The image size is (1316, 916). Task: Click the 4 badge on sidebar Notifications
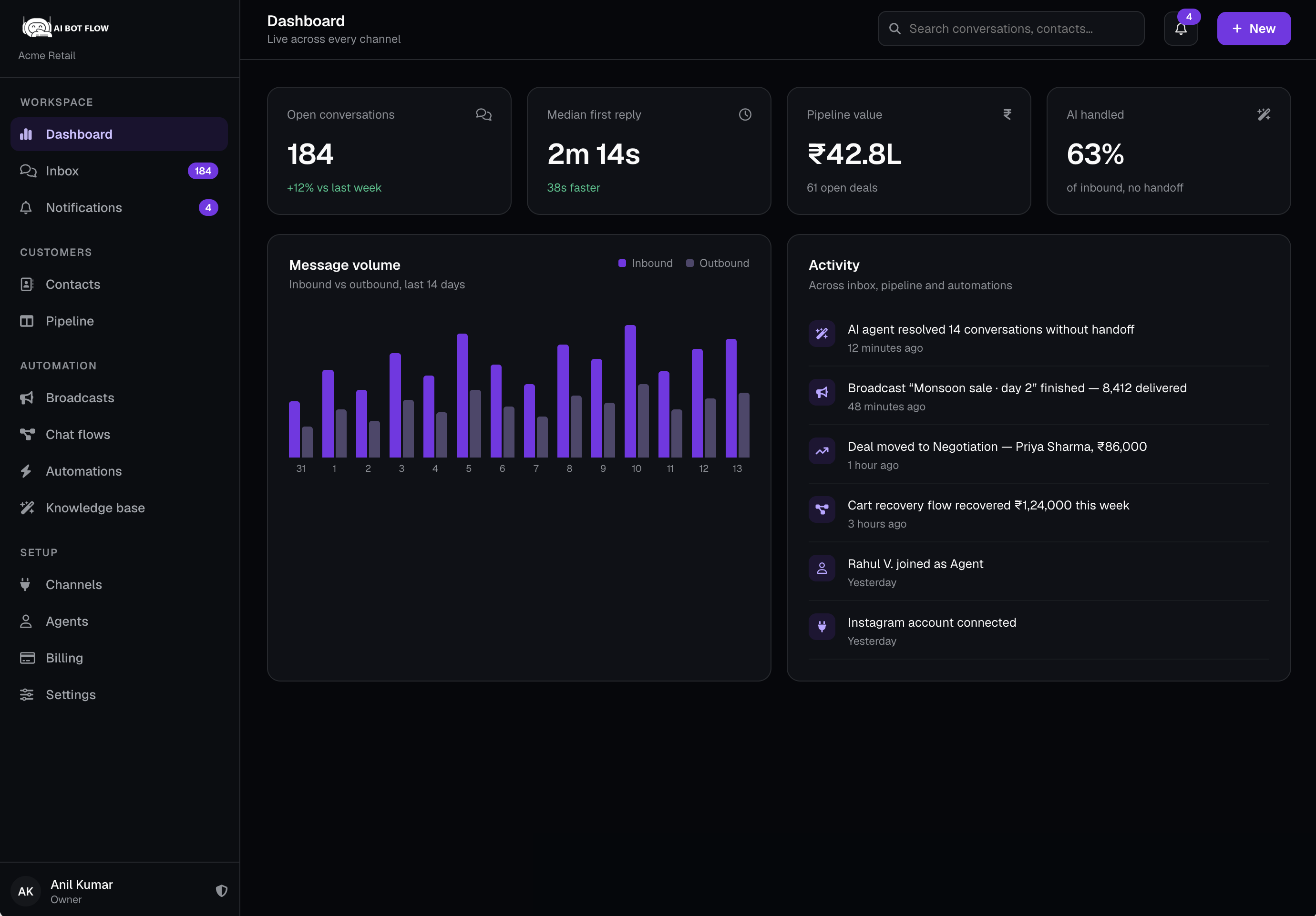(x=208, y=207)
